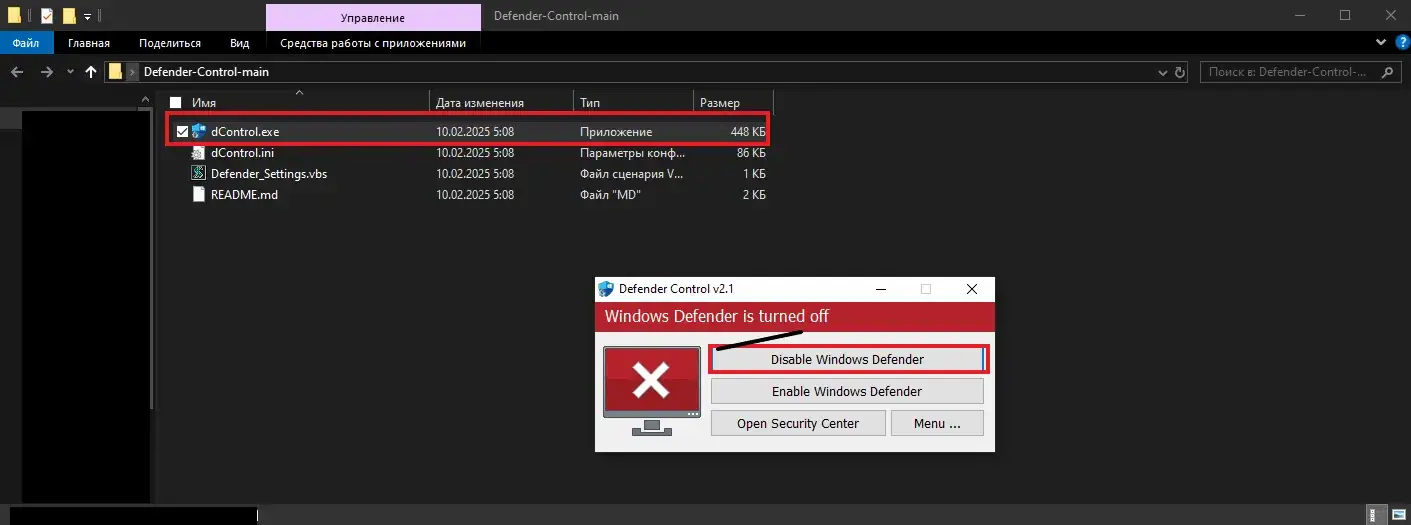The height and width of the screenshot is (525, 1411).
Task: Go up one level with the up arrow
Action: pyautogui.click(x=91, y=72)
